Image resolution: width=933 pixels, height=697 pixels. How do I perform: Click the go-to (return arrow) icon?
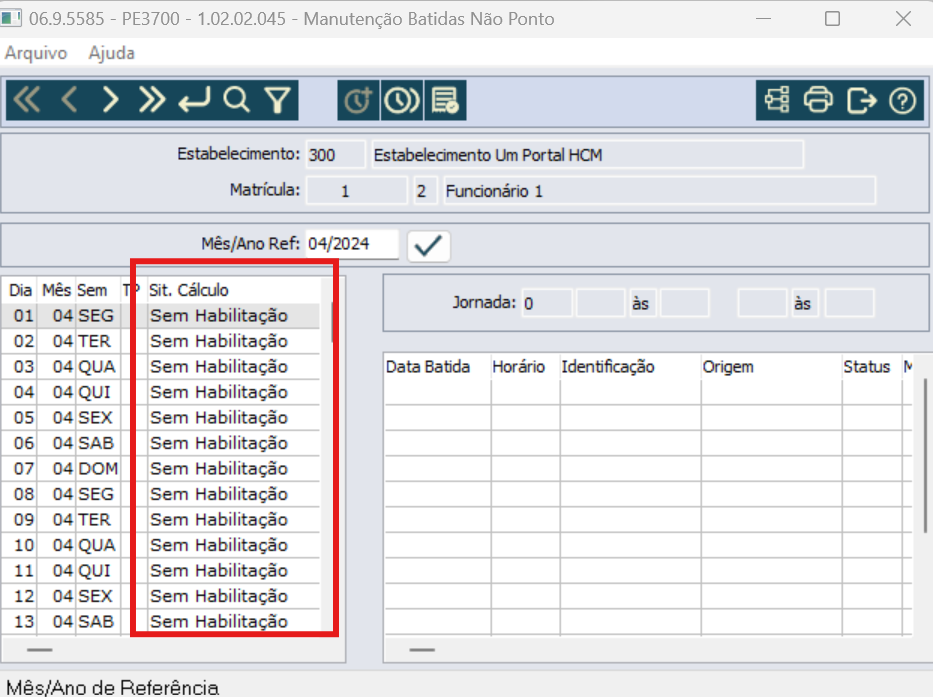click(x=194, y=100)
